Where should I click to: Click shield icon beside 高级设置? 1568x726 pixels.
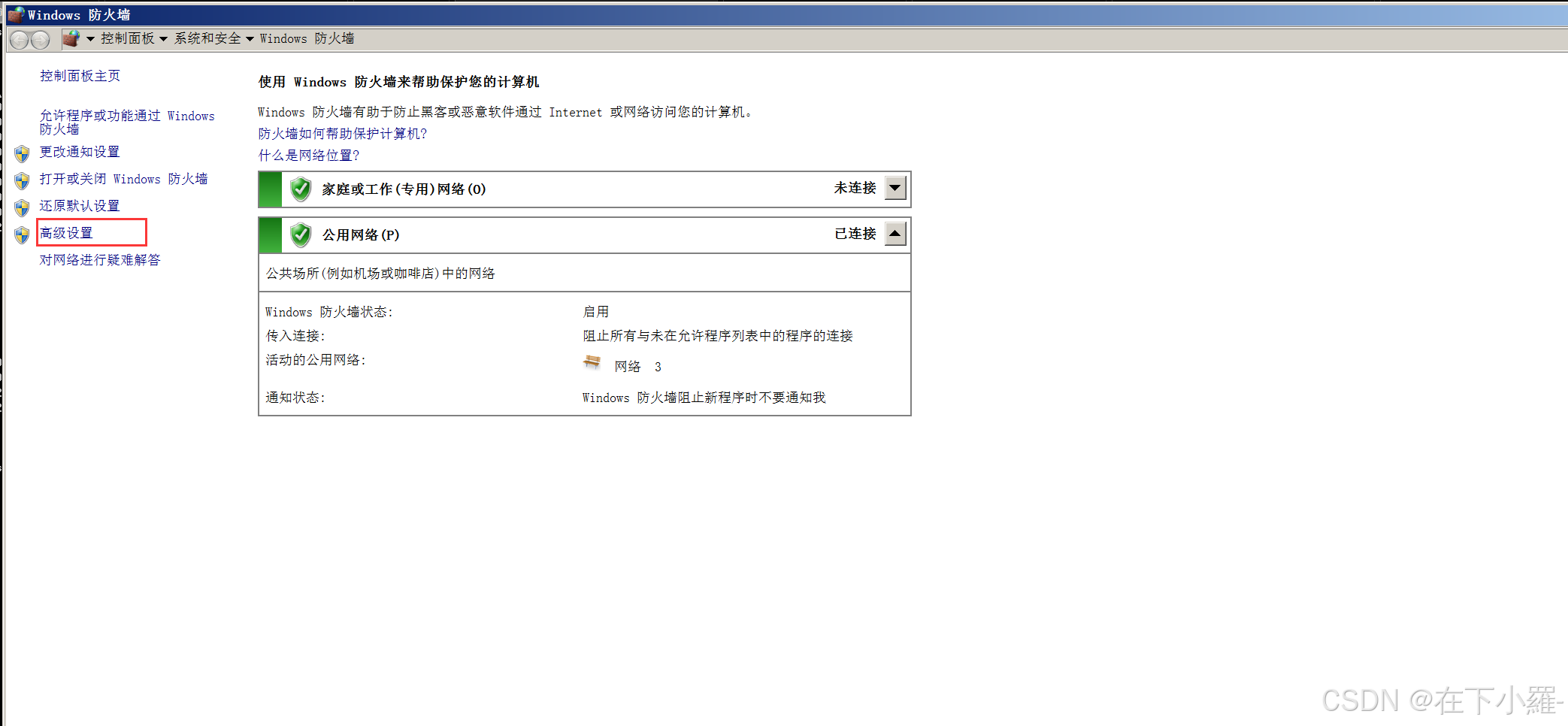(22, 234)
